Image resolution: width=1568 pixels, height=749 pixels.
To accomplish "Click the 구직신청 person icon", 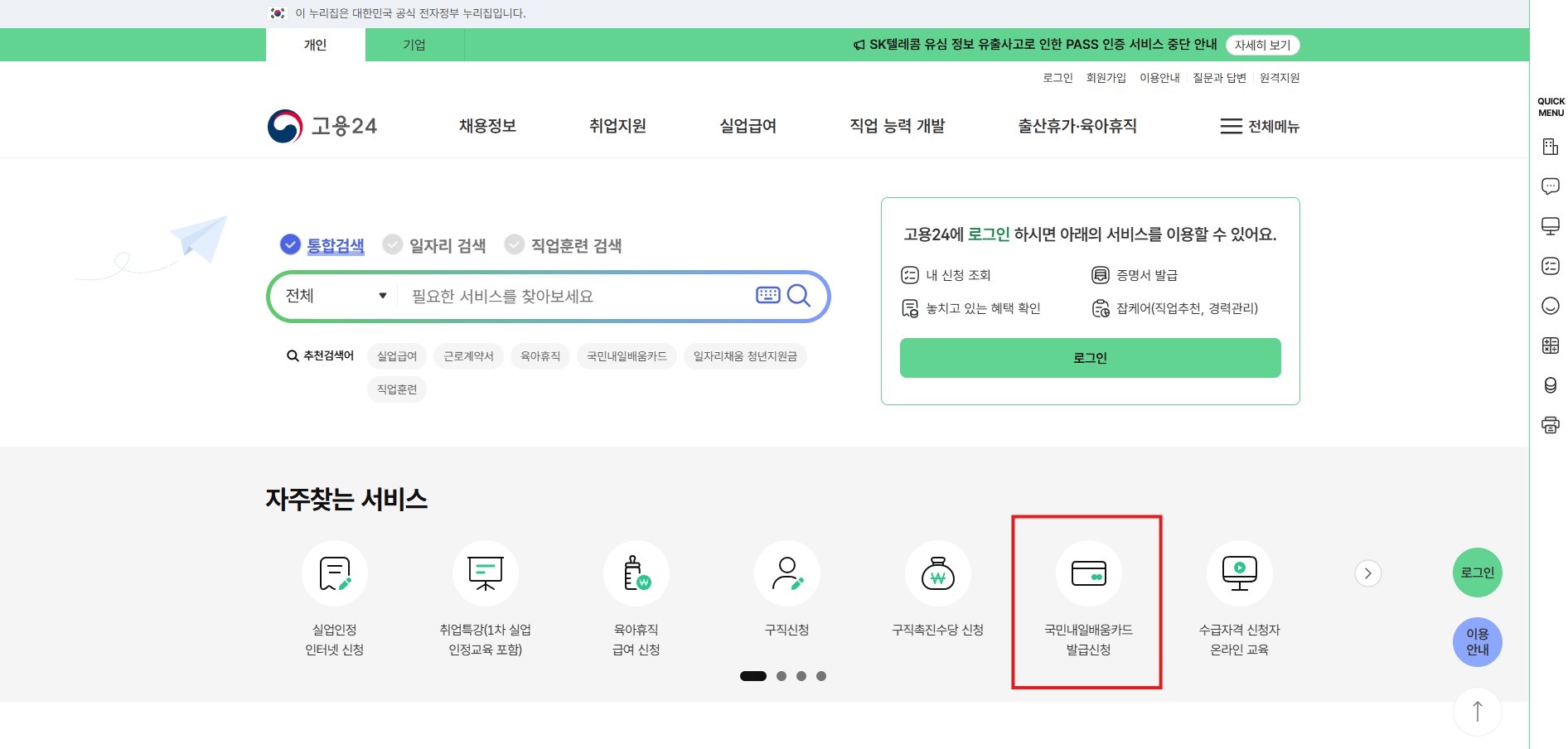I will (786, 573).
